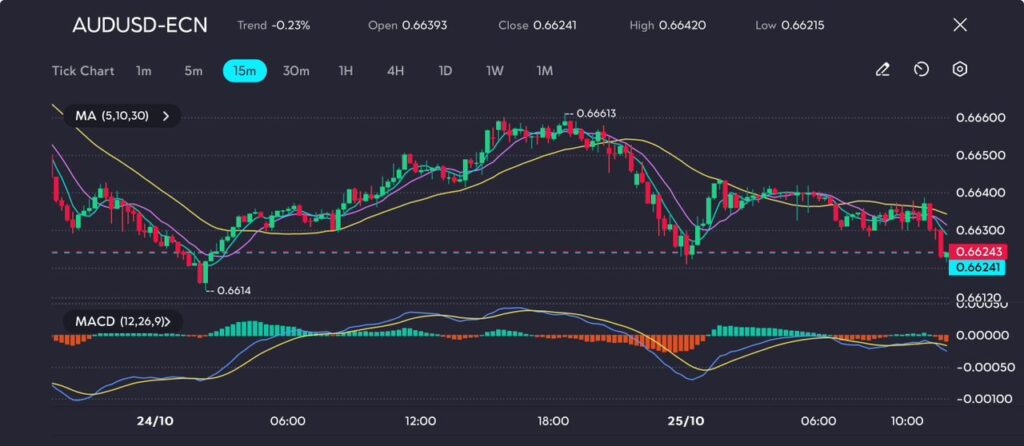The height and width of the screenshot is (446, 1024).
Task: Change to the 1W timeframe
Action: [x=494, y=71]
